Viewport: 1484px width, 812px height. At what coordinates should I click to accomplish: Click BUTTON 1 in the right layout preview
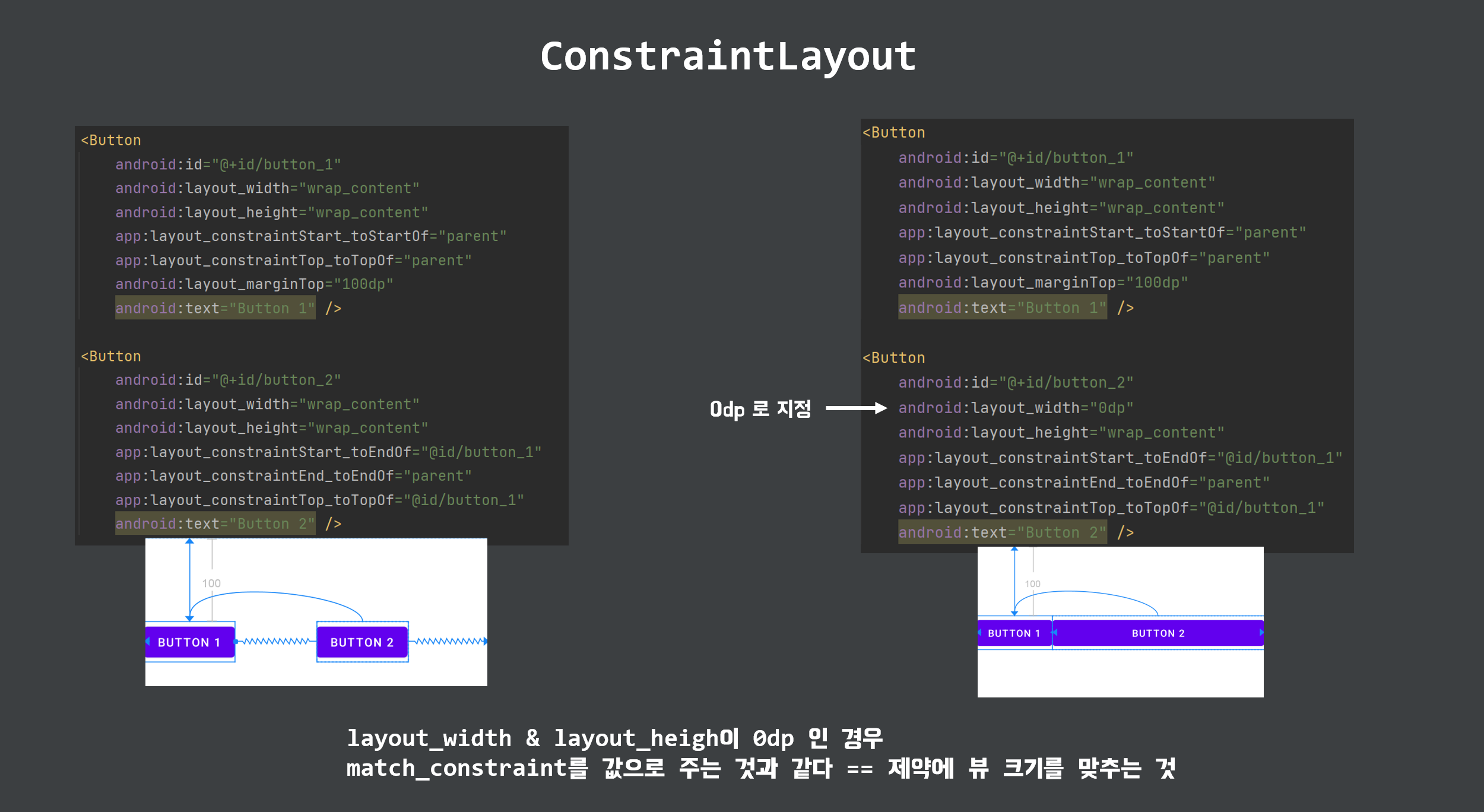(1014, 633)
